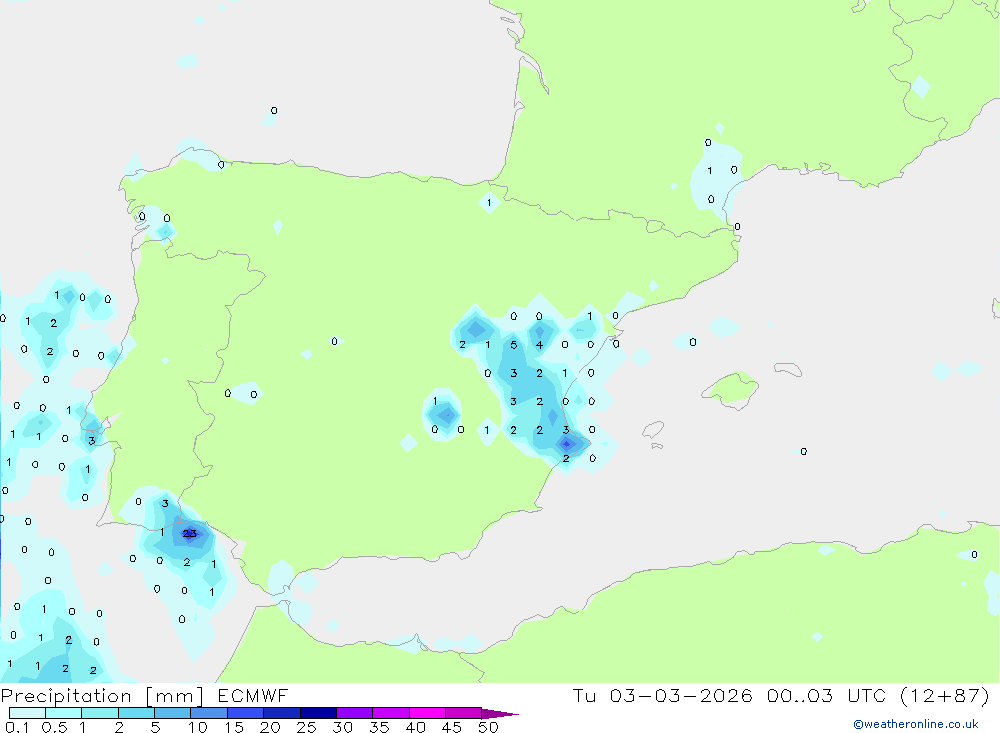Click the '25' legend scale label
This screenshot has height=733, width=1000.
[x=306, y=727]
